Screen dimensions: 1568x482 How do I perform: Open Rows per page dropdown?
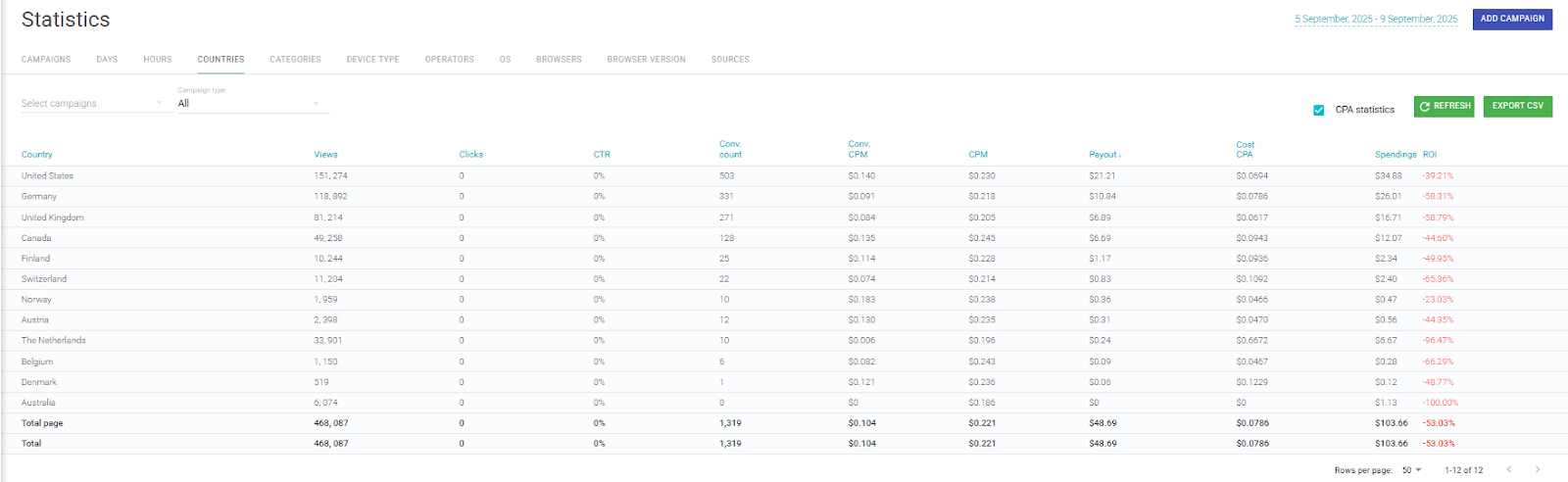coord(1411,470)
